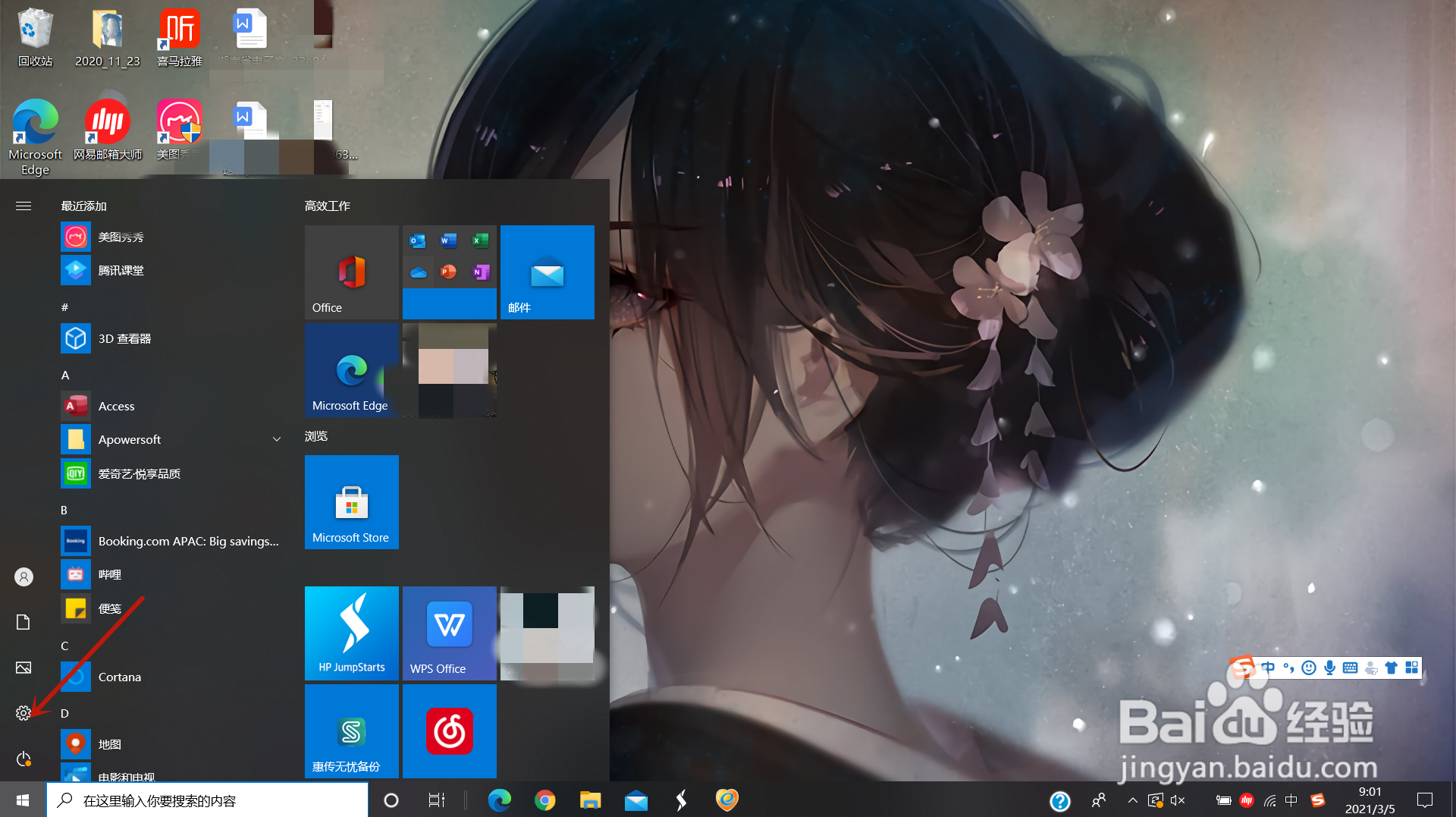
Task: Launch 哔哩 app from list
Action: [171, 574]
